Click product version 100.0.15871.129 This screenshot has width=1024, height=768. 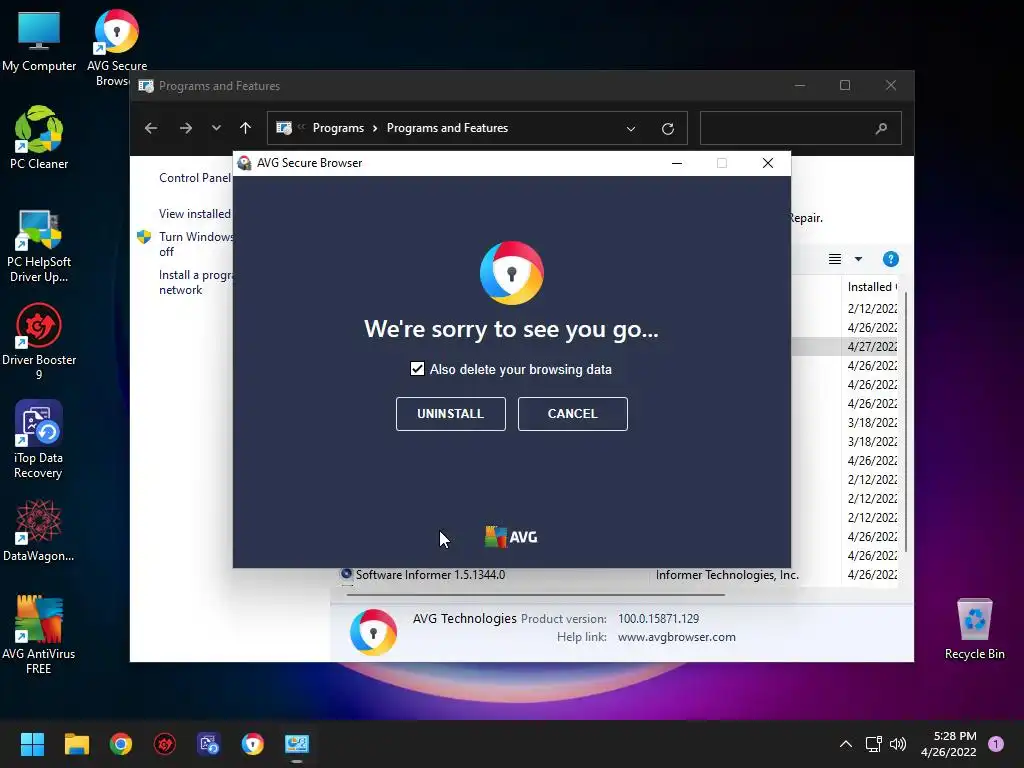[x=658, y=618]
